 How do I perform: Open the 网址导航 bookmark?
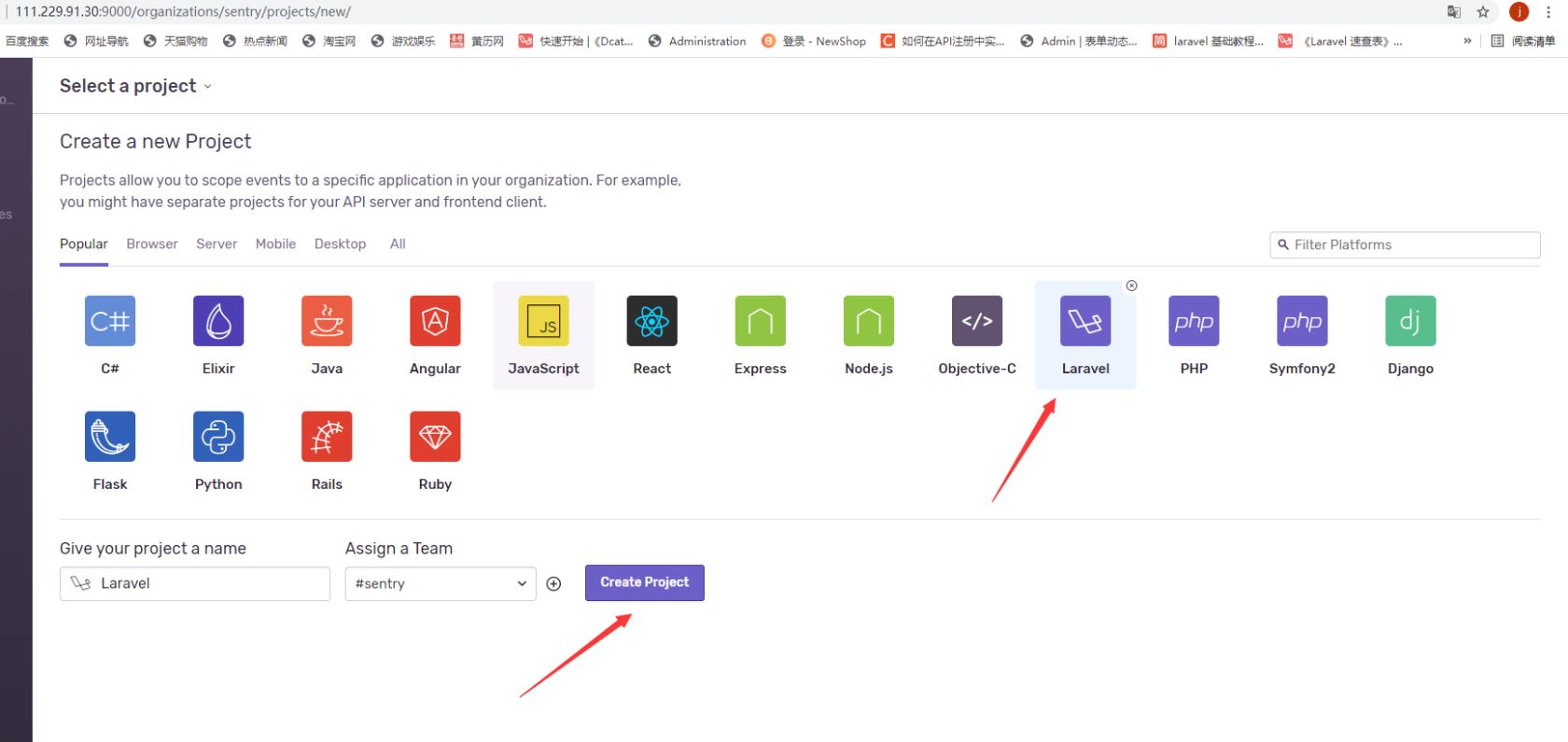tap(96, 41)
